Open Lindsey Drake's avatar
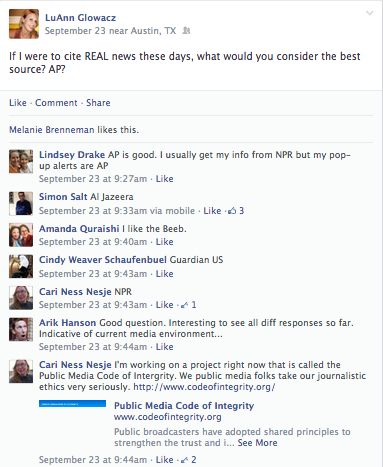The width and height of the screenshot is (383, 467). pos(21,161)
